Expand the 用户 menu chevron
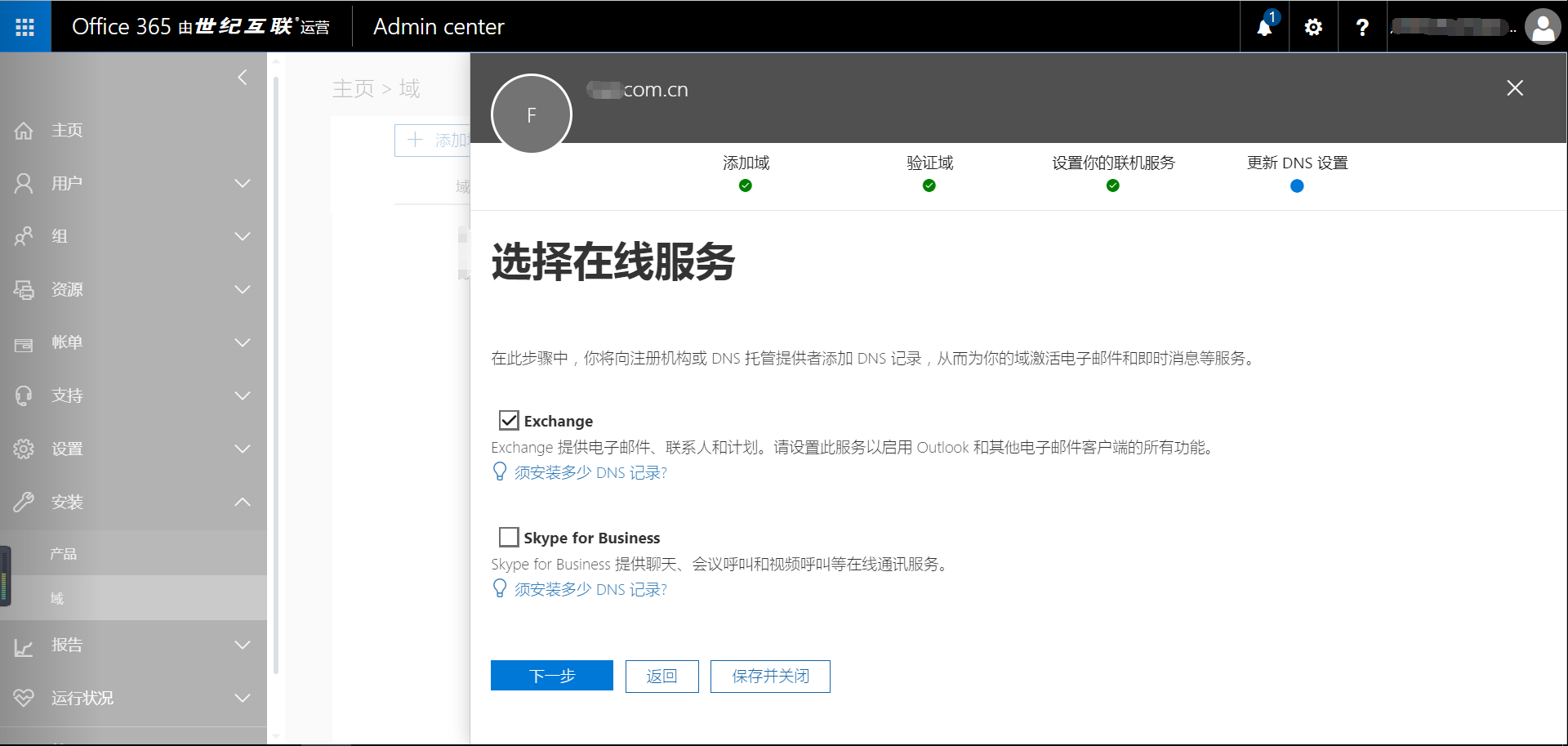 tap(243, 184)
